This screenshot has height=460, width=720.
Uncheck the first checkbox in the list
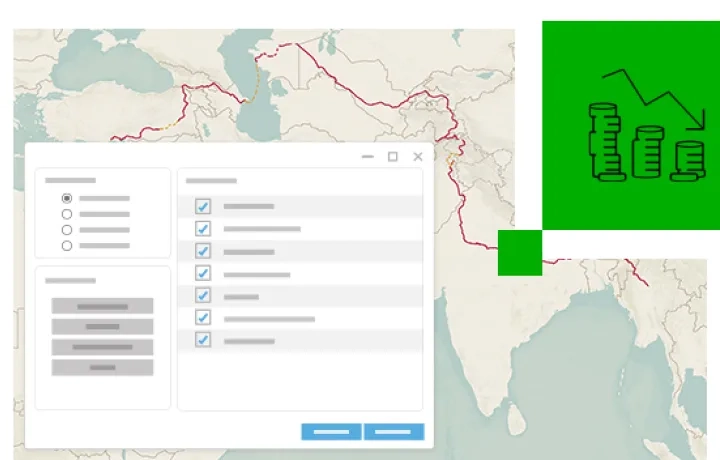pos(203,206)
